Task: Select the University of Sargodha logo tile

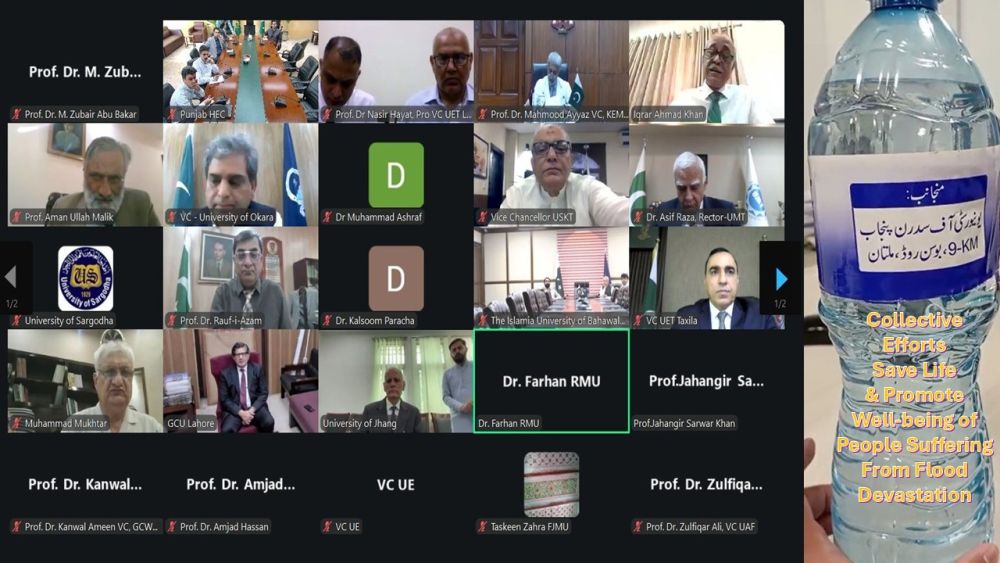Action: coord(85,278)
